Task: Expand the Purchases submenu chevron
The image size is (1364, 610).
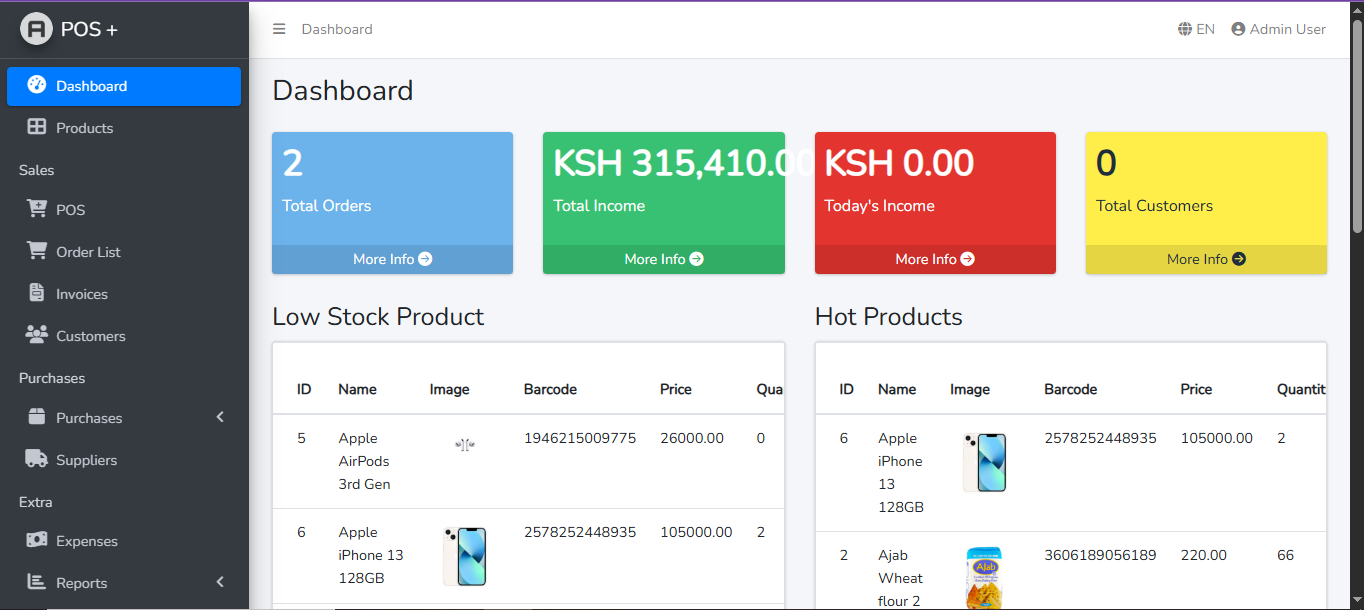Action: (220, 417)
